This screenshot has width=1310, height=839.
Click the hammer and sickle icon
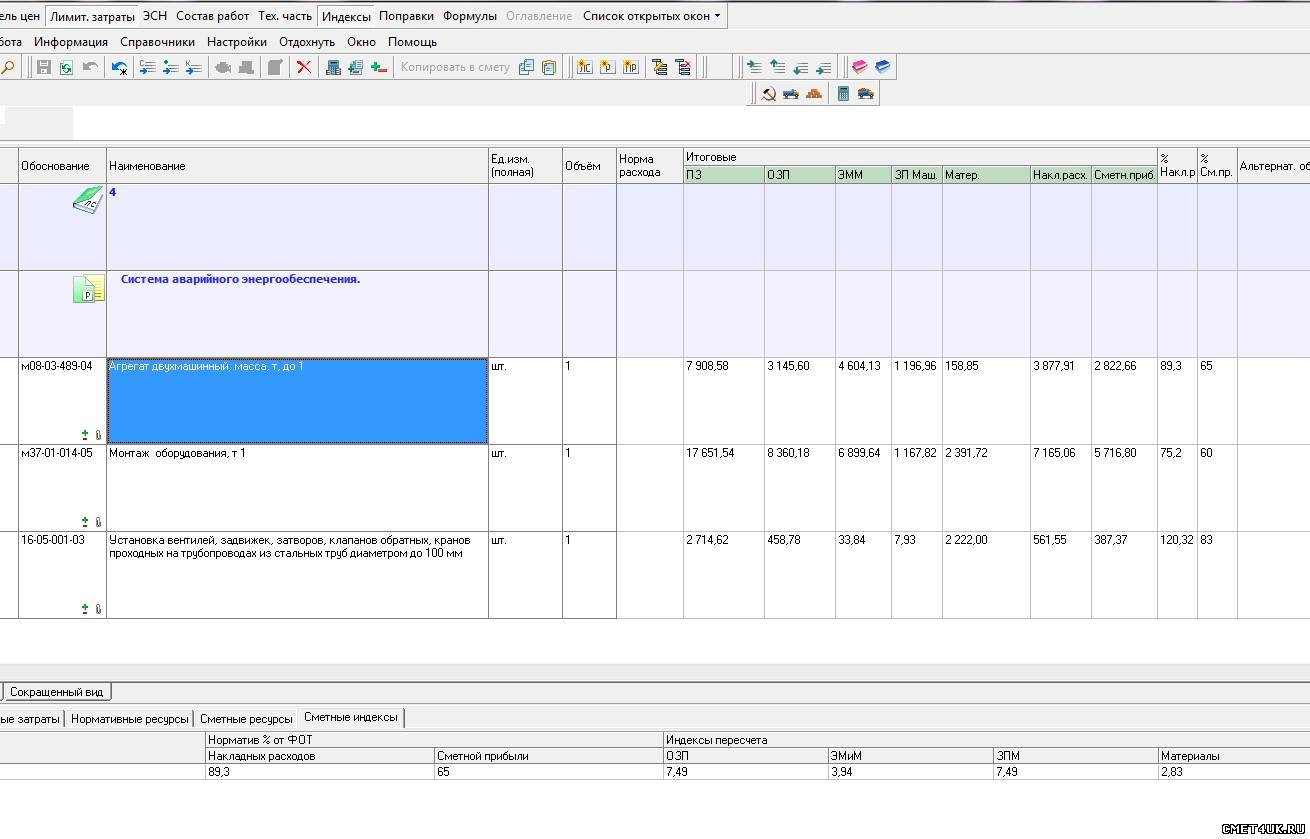768,94
